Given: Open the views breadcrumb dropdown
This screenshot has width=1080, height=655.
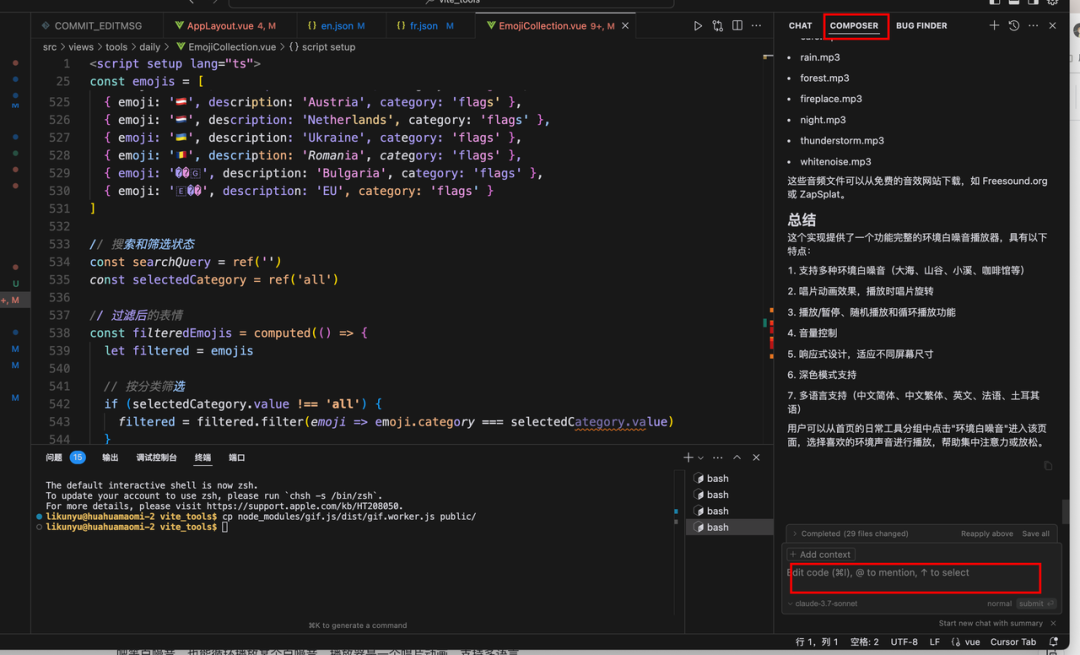Looking at the screenshot, I should point(81,47).
